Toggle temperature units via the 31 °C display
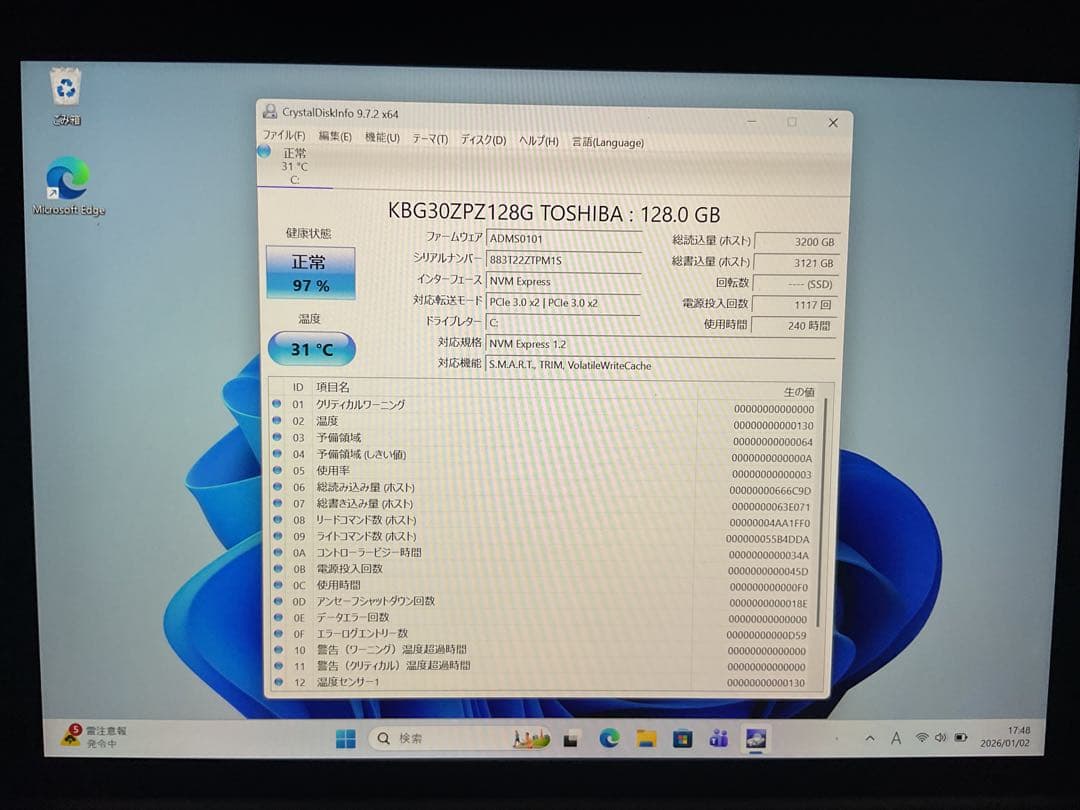Image resolution: width=1080 pixels, height=810 pixels. point(311,348)
